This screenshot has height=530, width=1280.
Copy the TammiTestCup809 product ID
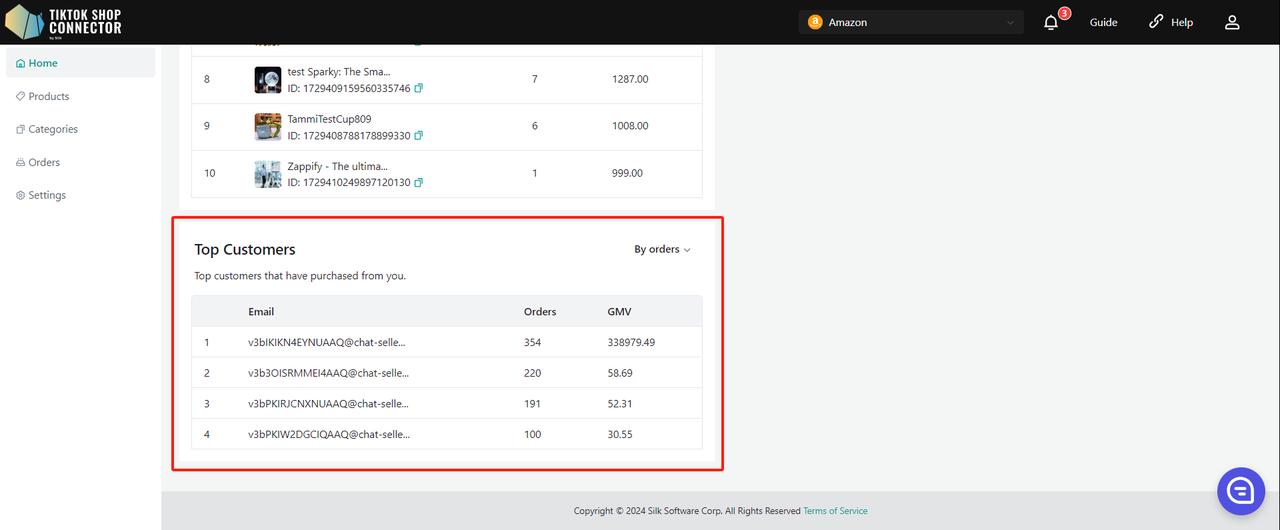419,135
